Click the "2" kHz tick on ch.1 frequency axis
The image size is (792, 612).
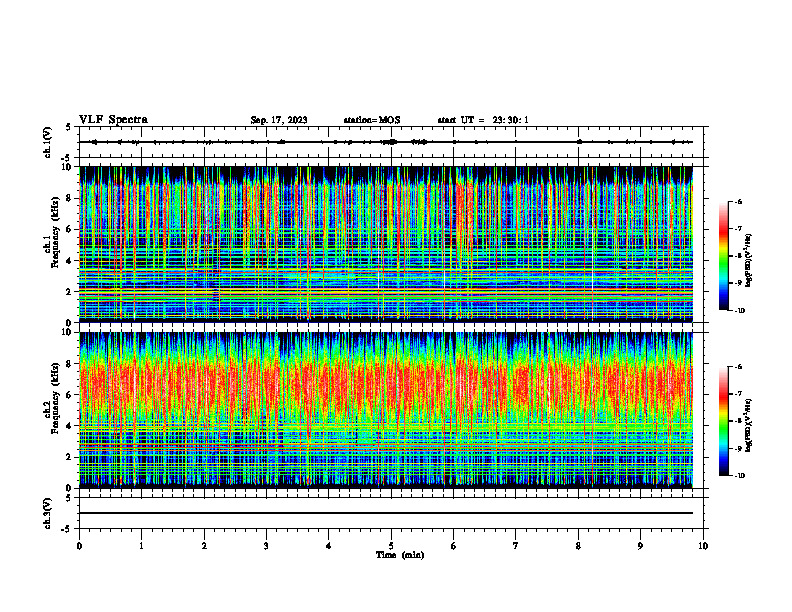pyautogui.click(x=69, y=292)
